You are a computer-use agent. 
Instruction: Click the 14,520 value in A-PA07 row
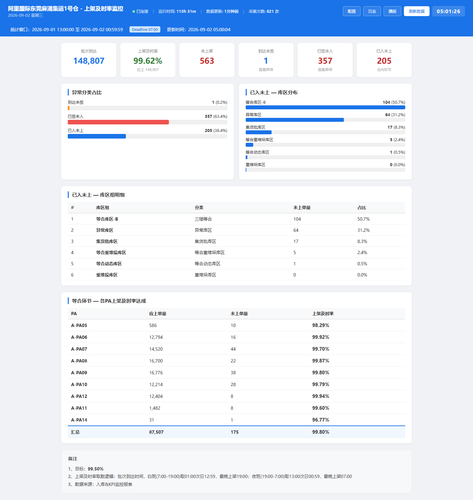coord(156,349)
